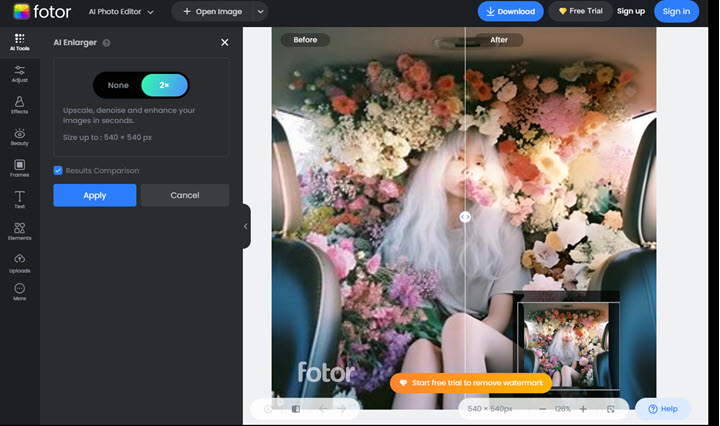The width and height of the screenshot is (720, 426).
Task: Select the None enlarge option
Action: tap(118, 85)
